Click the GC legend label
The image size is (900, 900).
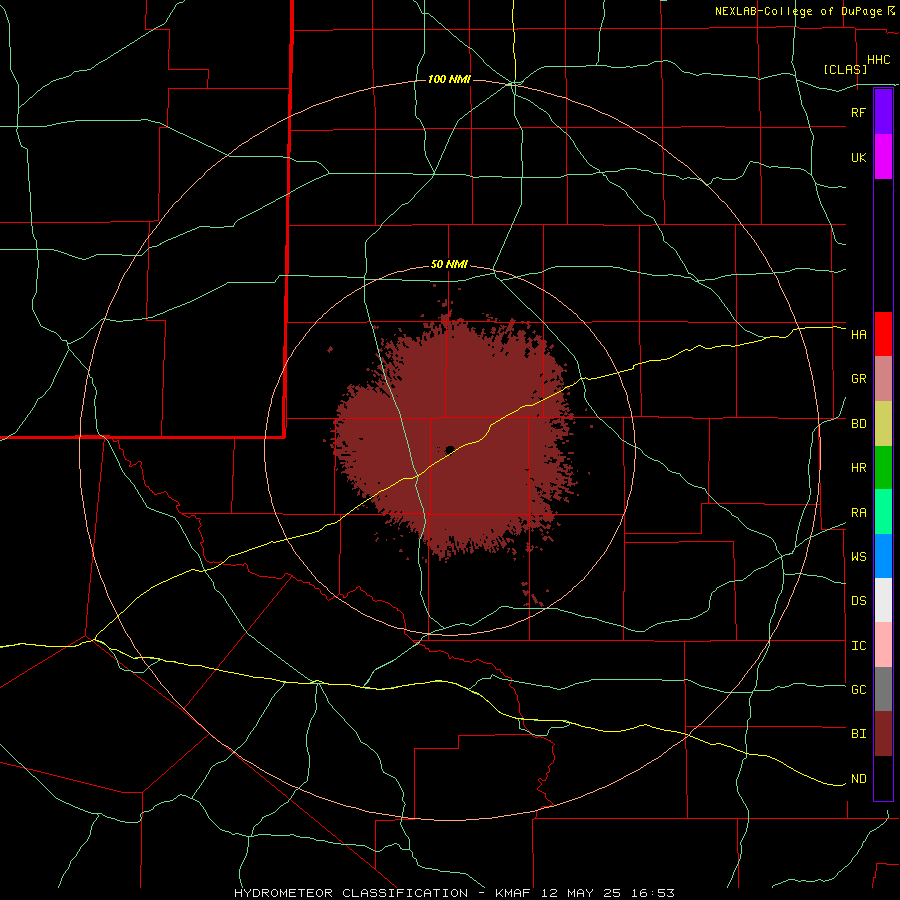tap(858, 690)
